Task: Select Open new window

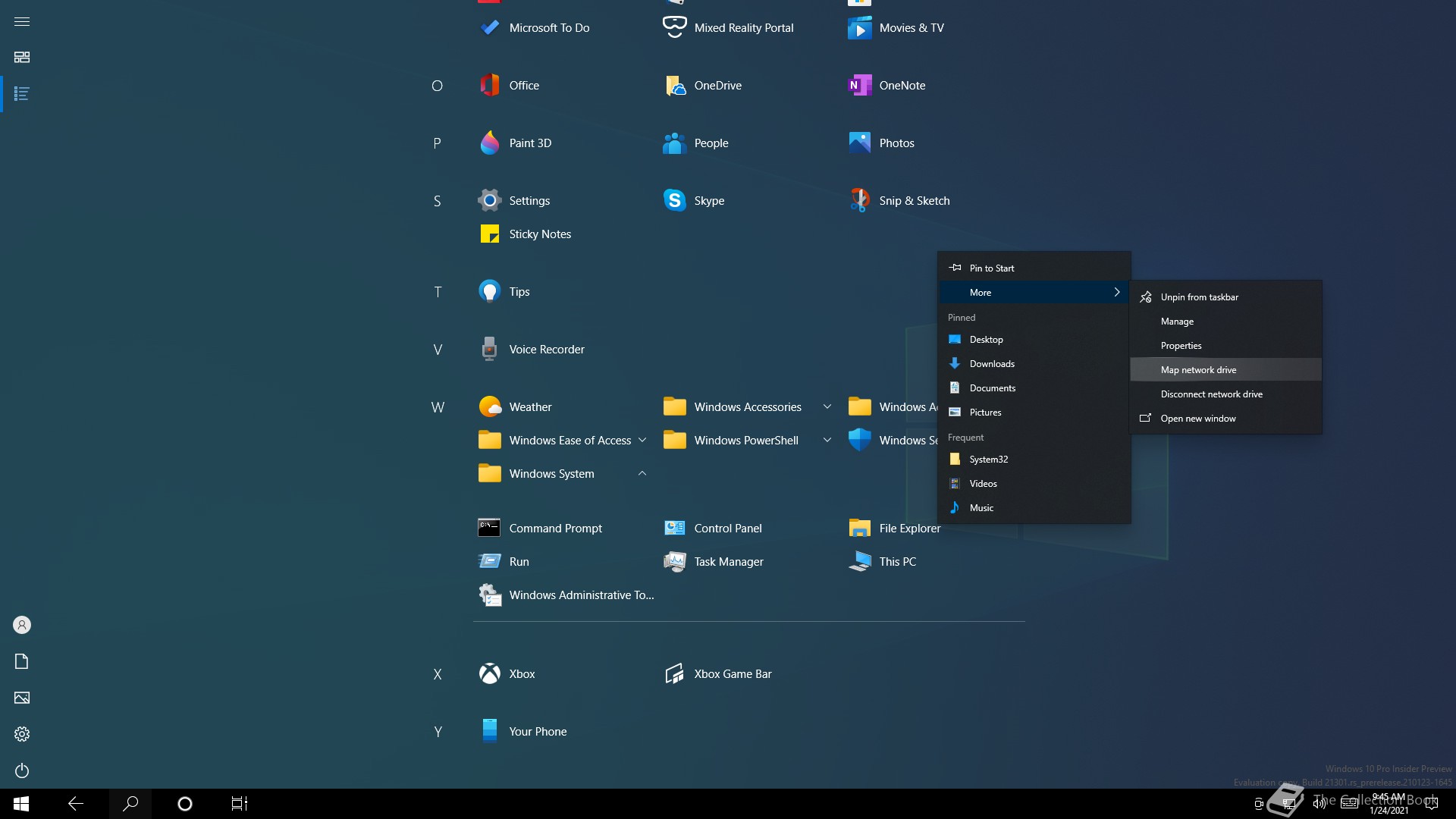Action: tap(1225, 419)
